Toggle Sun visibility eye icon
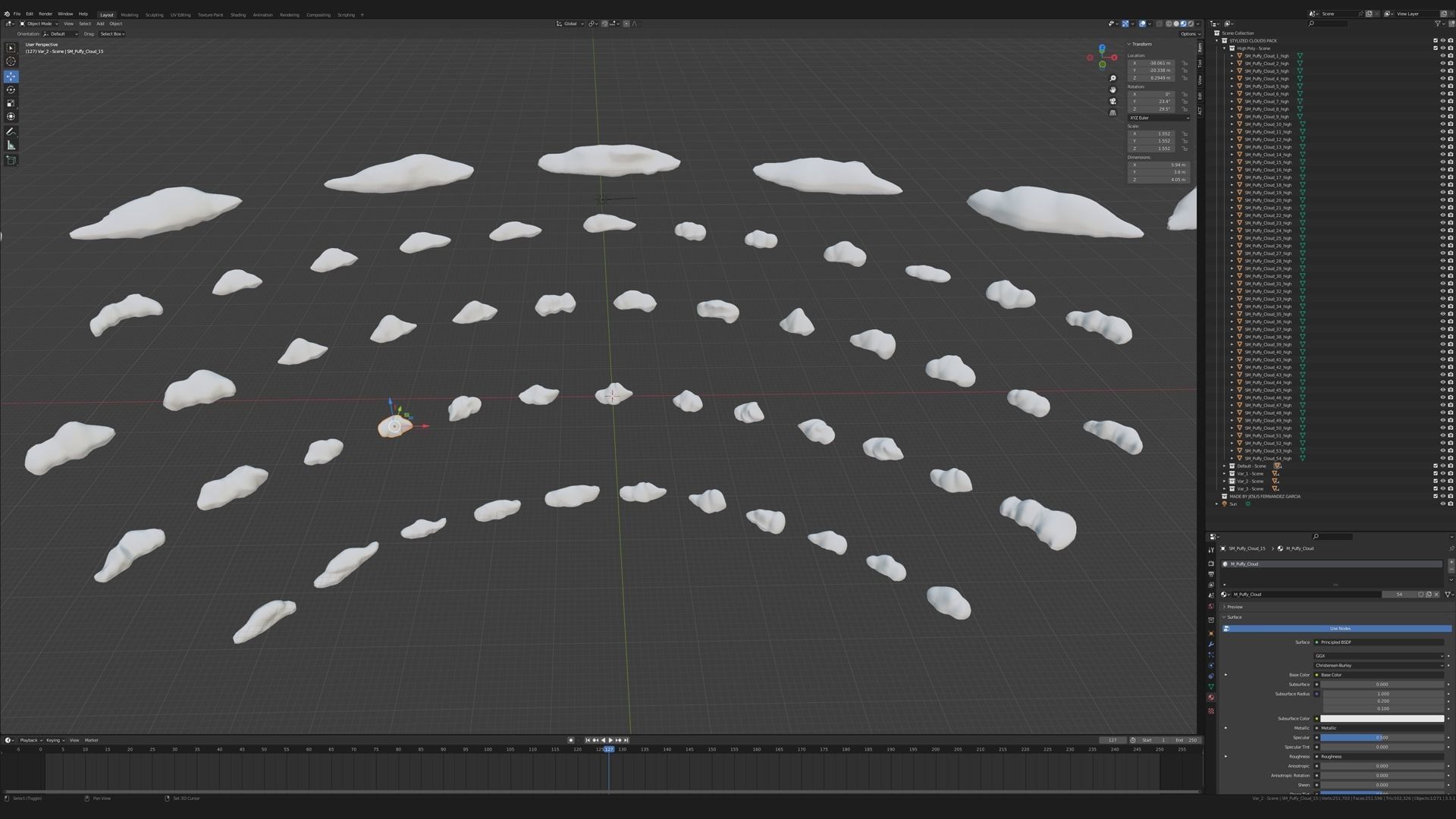Image resolution: width=1456 pixels, height=819 pixels. pos(1442,504)
